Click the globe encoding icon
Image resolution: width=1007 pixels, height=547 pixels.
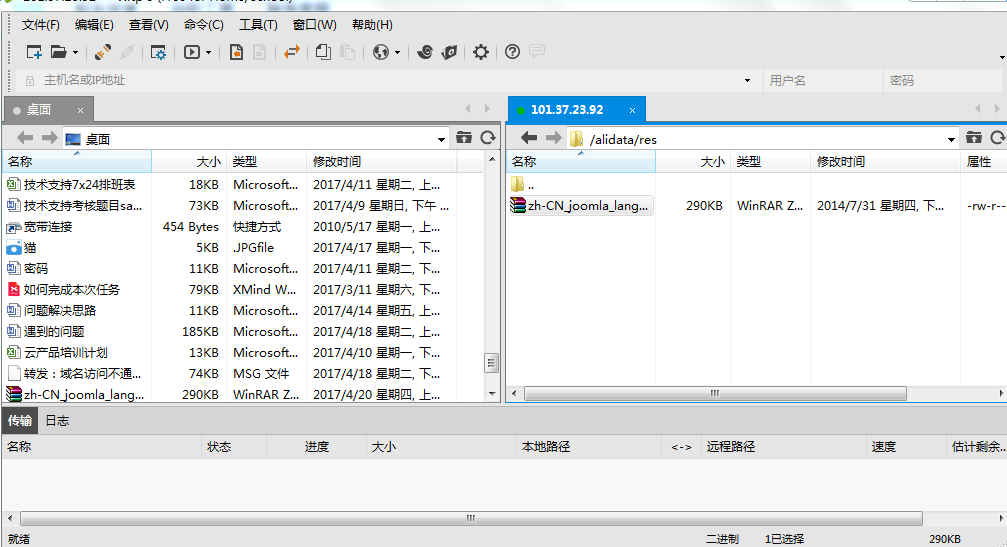click(x=381, y=52)
